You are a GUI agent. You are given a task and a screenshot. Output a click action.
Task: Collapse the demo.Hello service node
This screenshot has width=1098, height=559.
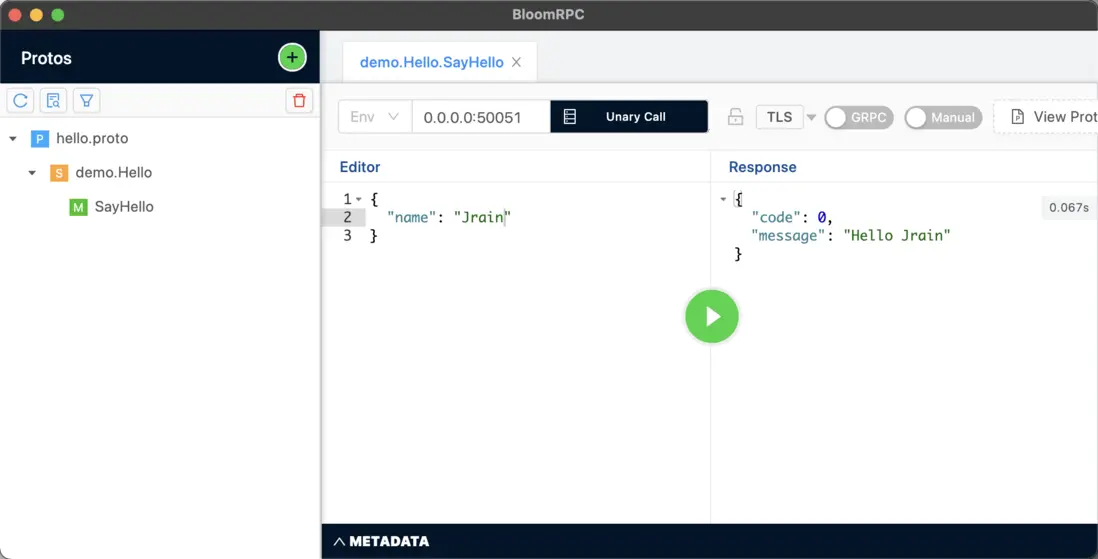click(32, 172)
